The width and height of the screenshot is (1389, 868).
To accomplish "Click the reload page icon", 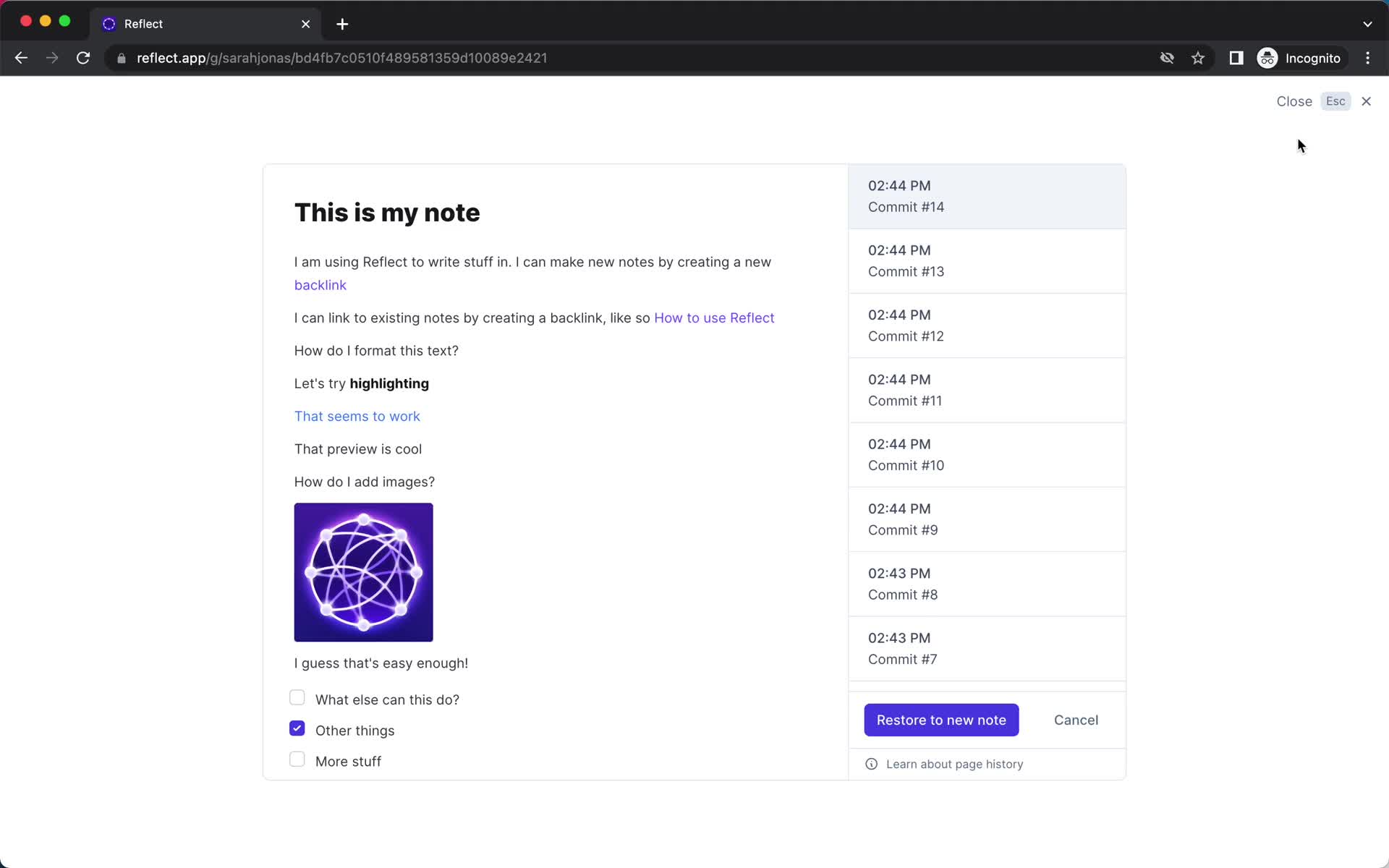I will click(x=85, y=57).
